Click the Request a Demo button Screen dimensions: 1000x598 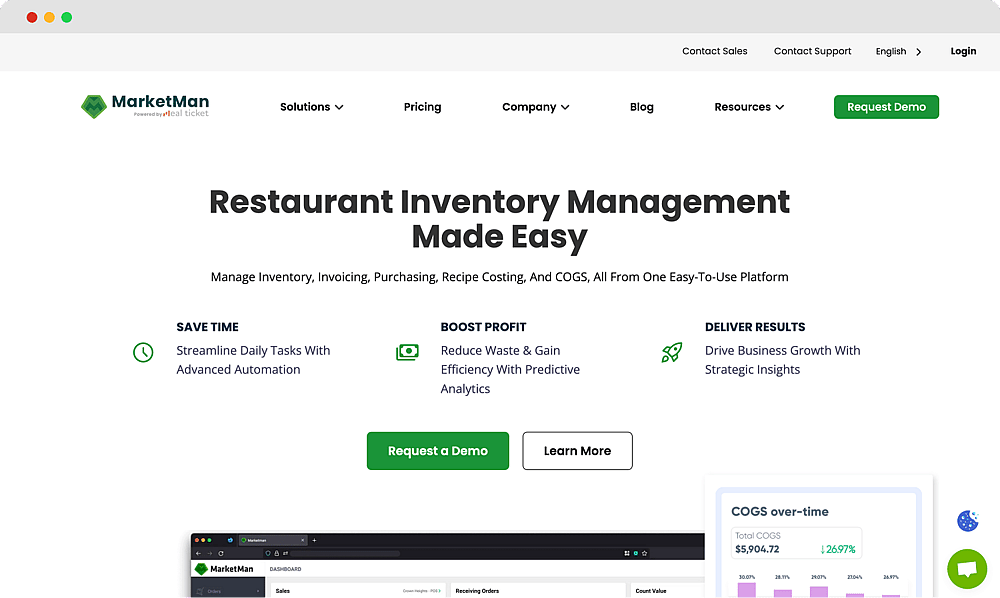(x=438, y=451)
